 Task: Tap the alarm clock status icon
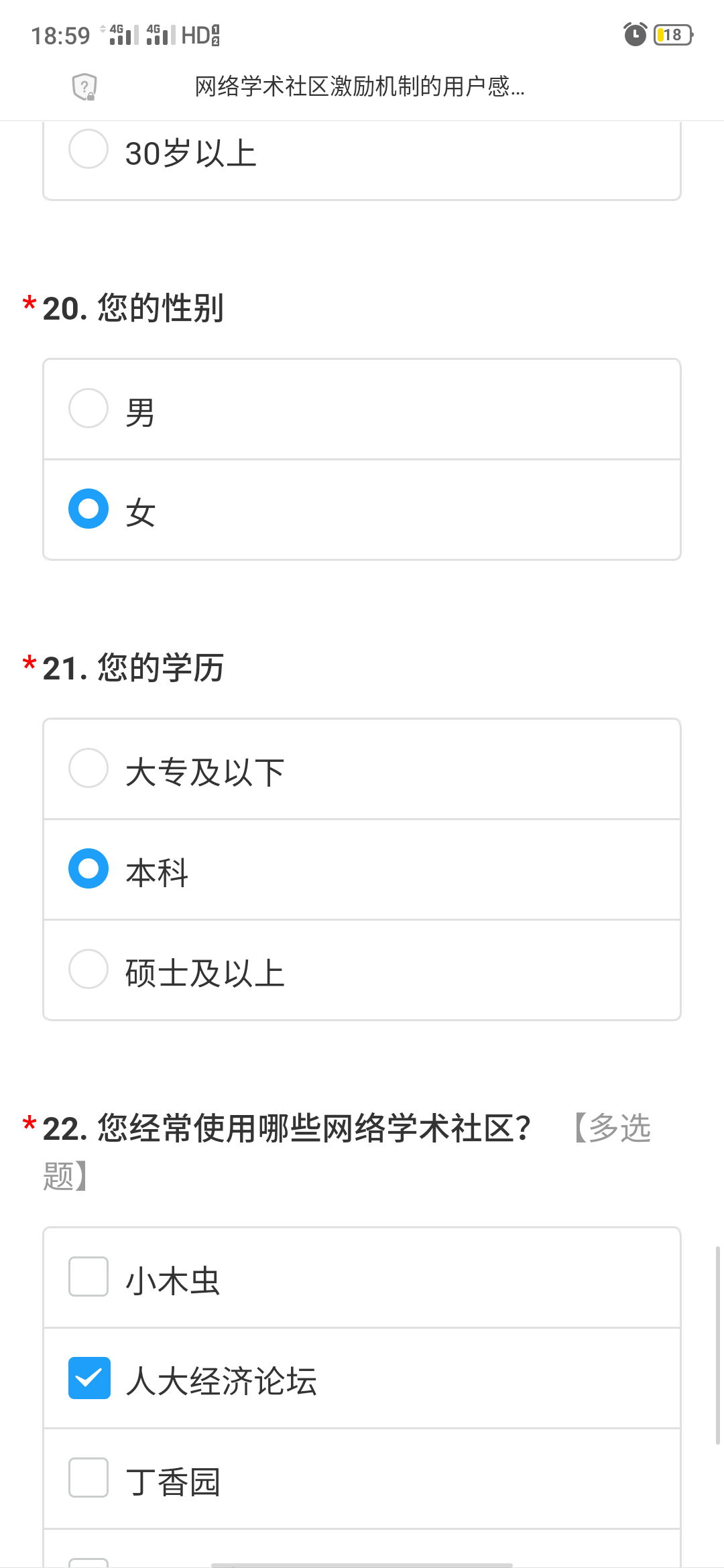tap(635, 34)
